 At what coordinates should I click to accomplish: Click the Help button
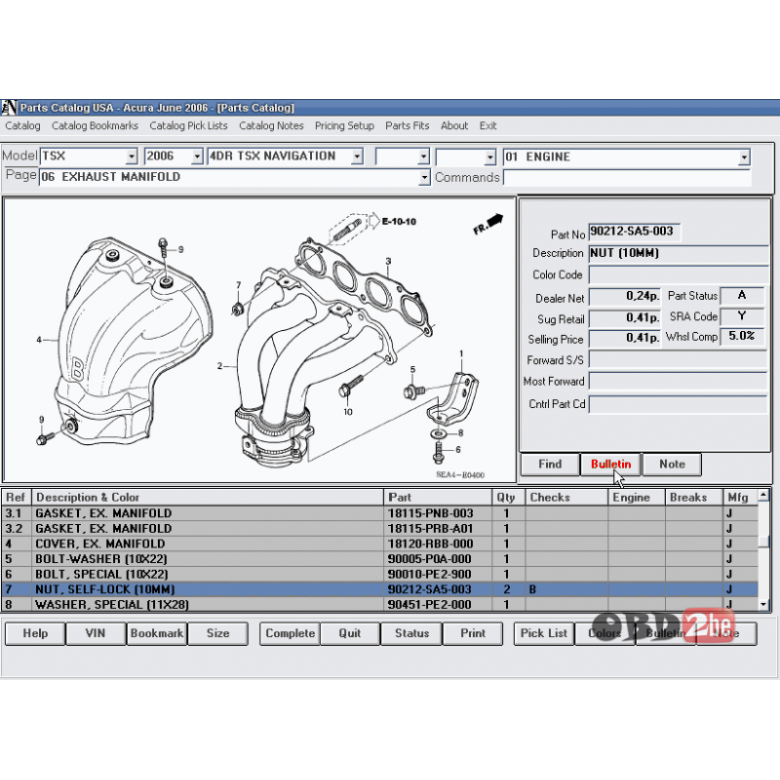[35, 633]
